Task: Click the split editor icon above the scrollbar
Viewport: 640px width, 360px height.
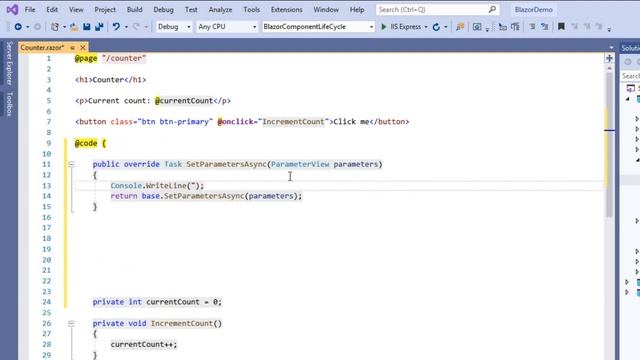Action: (x=609, y=58)
